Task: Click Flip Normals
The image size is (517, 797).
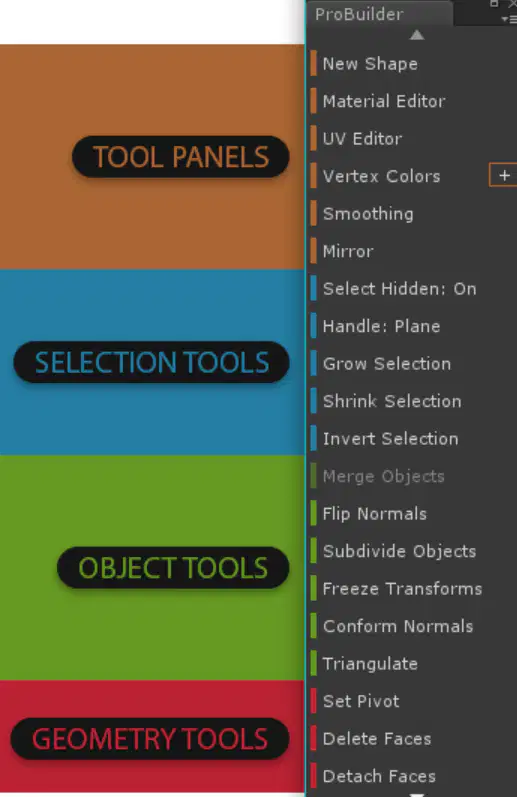Action: click(375, 514)
